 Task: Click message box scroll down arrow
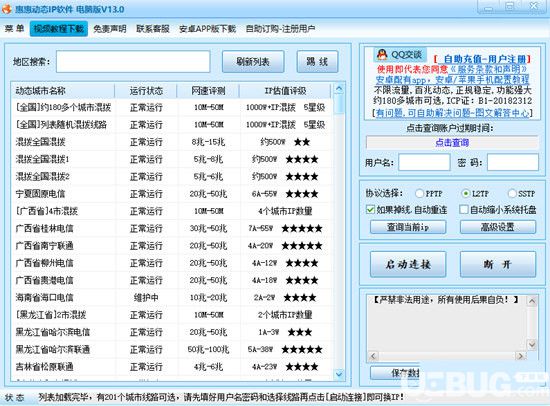pyautogui.click(x=532, y=345)
